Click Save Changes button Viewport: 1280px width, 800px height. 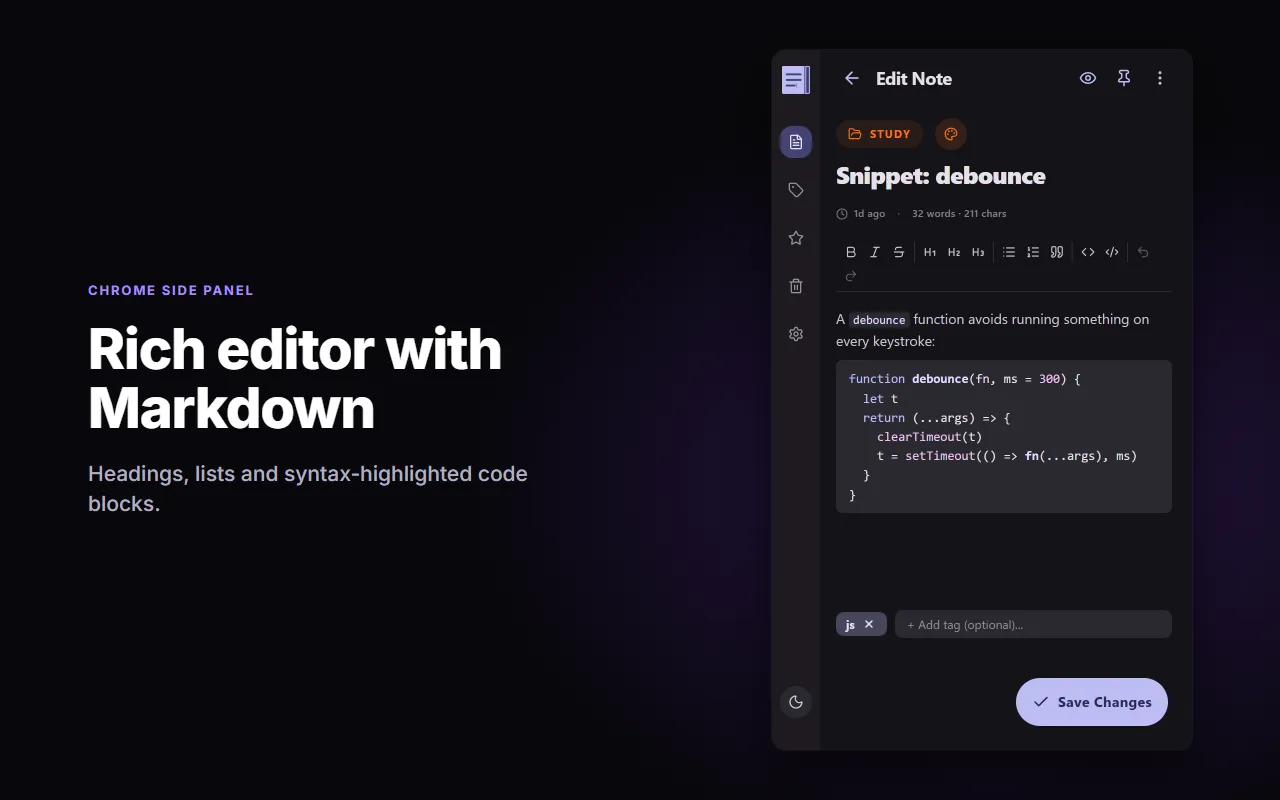(1092, 702)
